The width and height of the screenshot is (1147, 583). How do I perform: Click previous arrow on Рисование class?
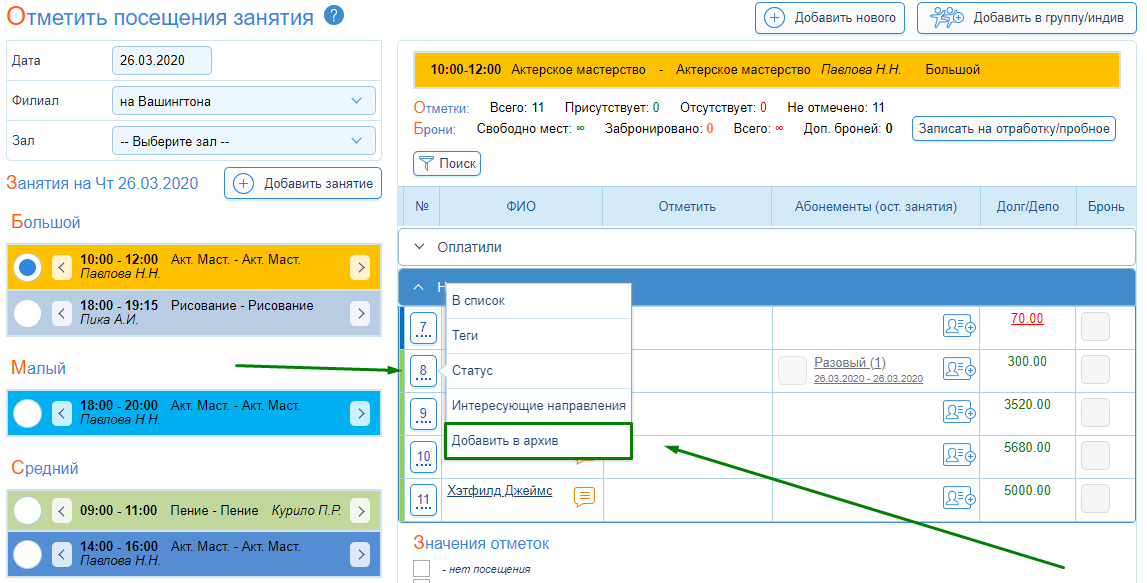(x=62, y=313)
